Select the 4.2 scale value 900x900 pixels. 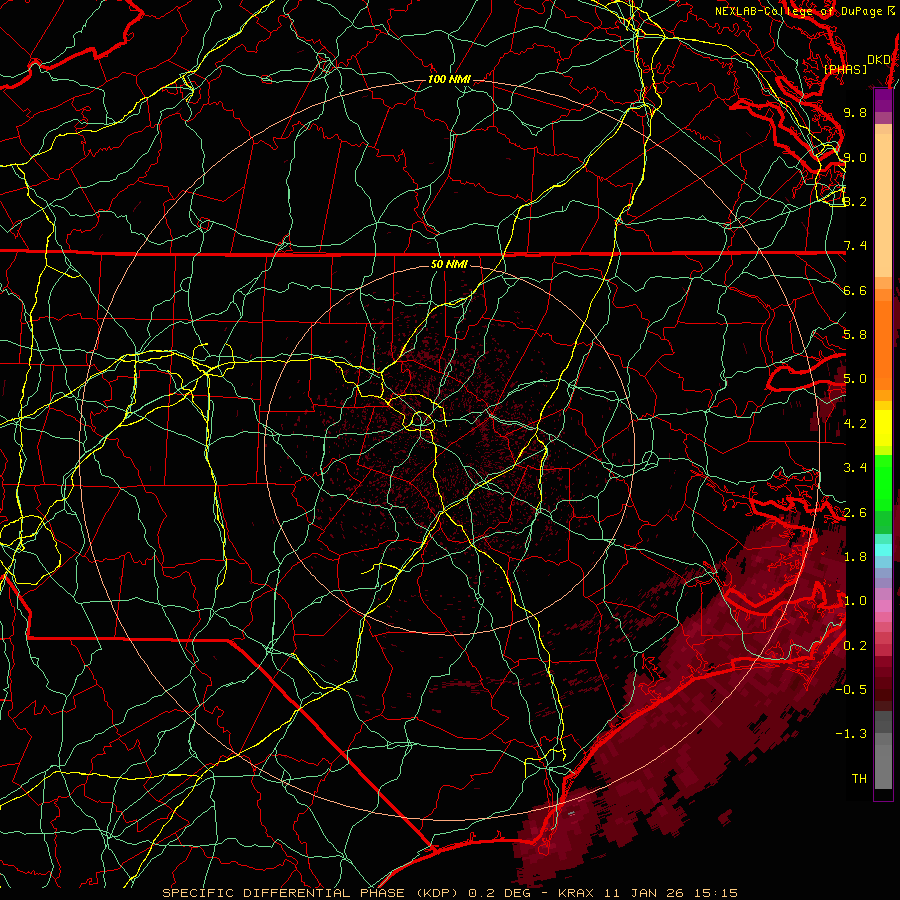855,424
